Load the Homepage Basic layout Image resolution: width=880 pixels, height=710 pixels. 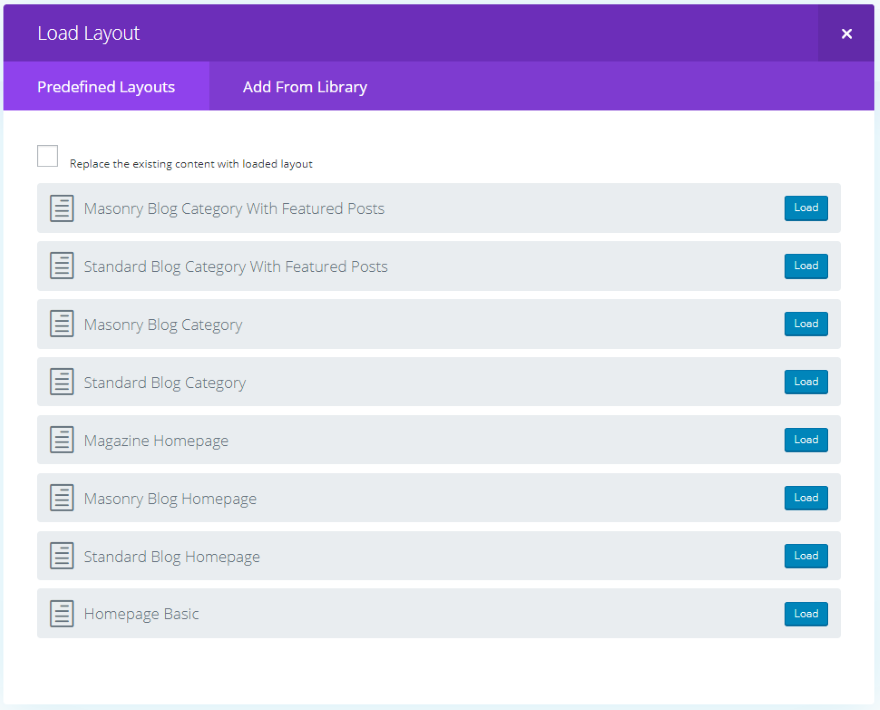pyautogui.click(x=806, y=613)
